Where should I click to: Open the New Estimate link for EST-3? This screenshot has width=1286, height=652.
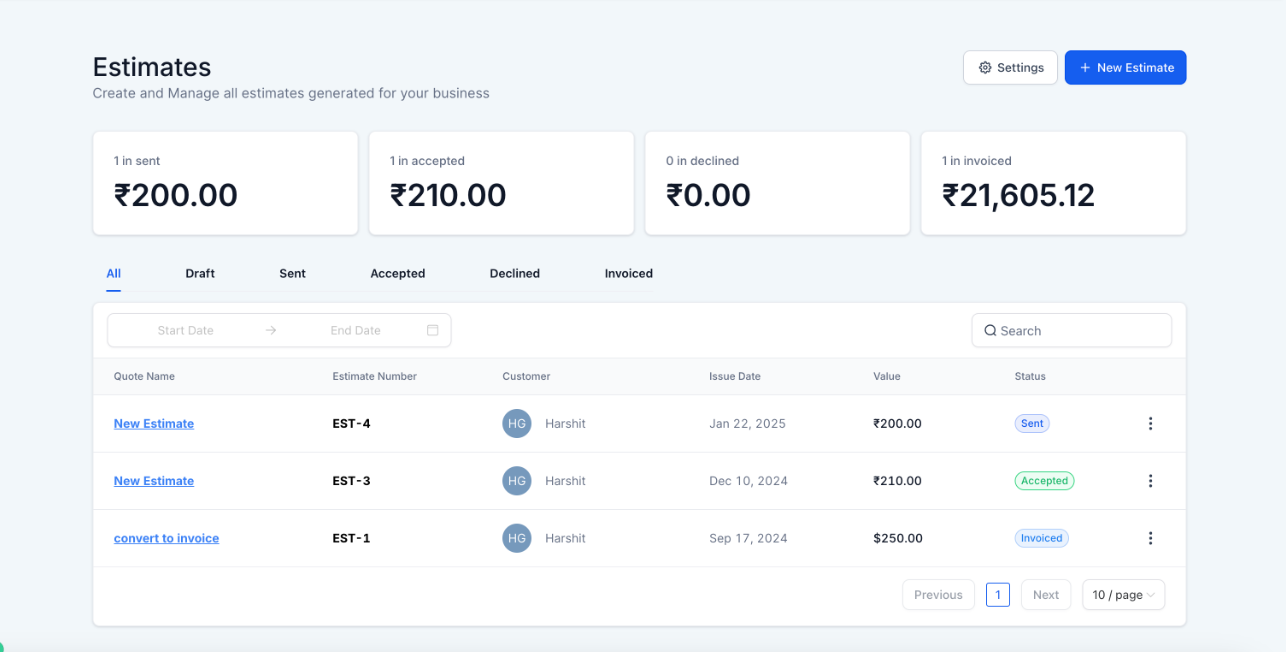coord(154,481)
